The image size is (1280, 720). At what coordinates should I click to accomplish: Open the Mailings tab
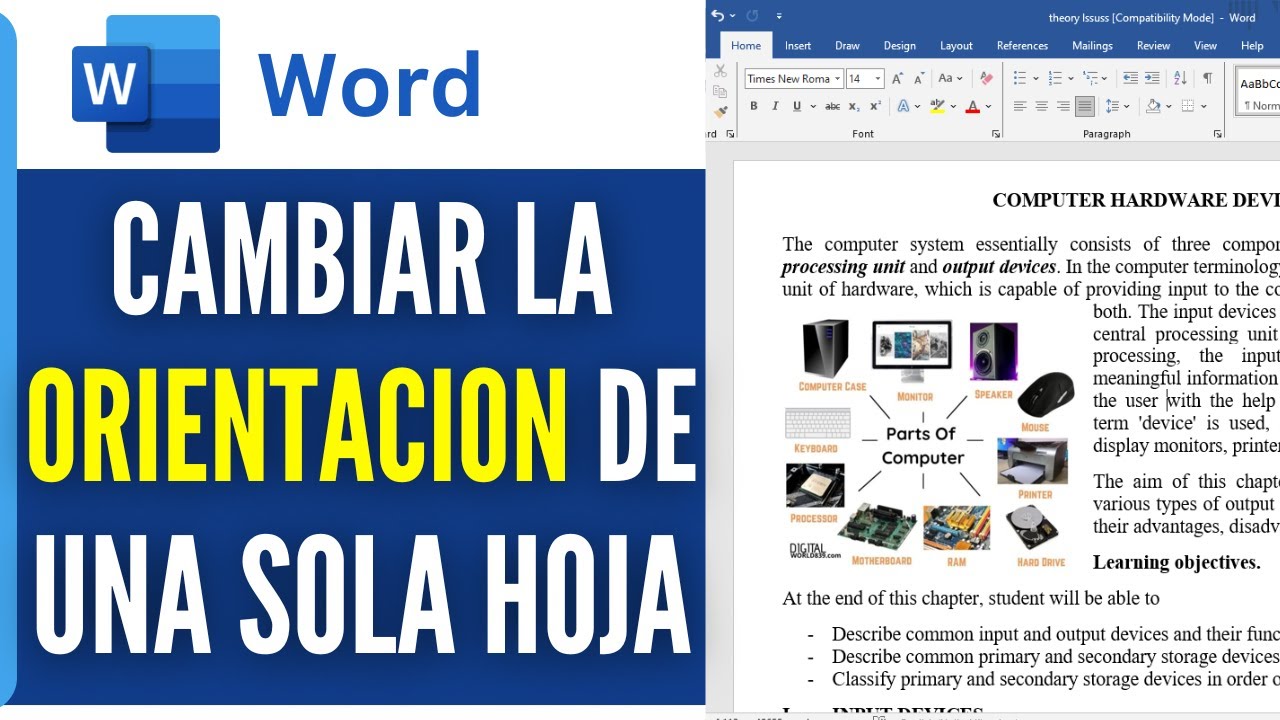pyautogui.click(x=1092, y=45)
